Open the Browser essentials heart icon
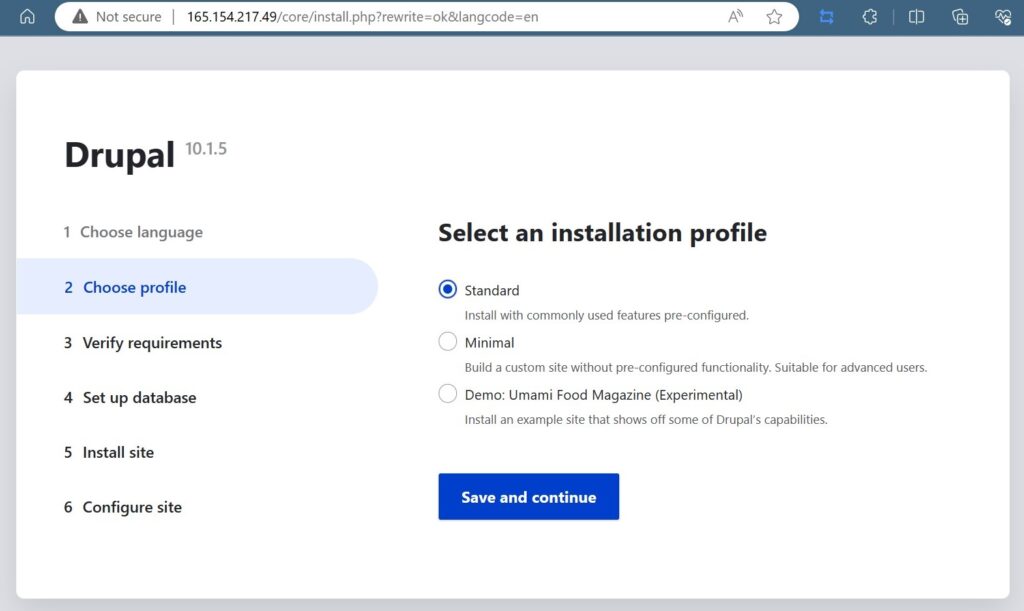The width and height of the screenshot is (1024, 611). pyautogui.click(x=1003, y=17)
